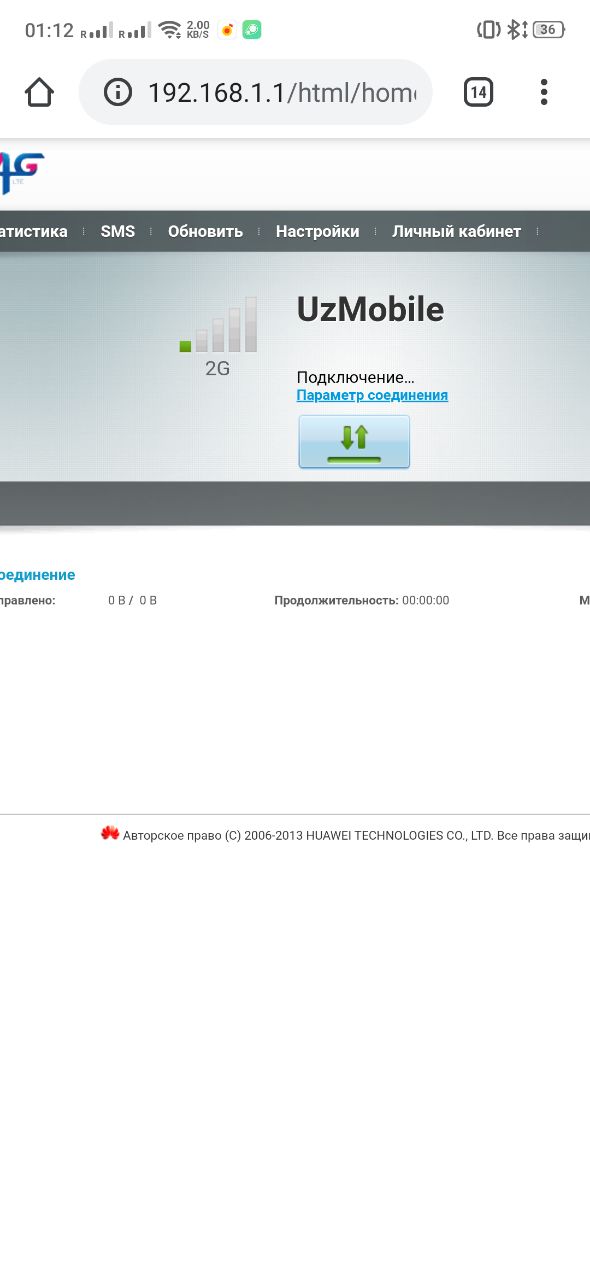
Task: Open site info icon in address bar
Action: click(x=118, y=93)
